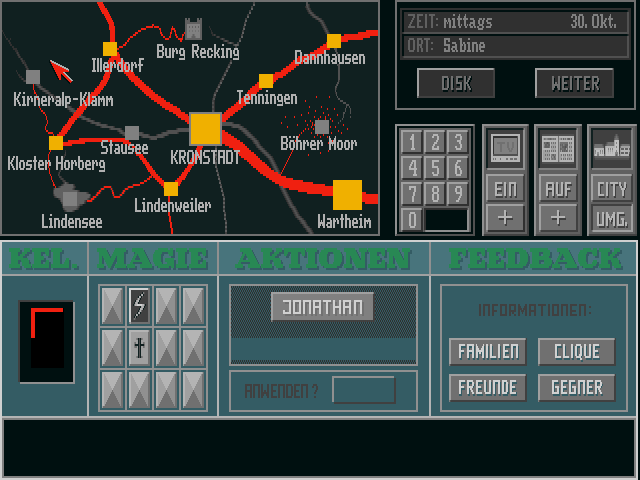
Task: Switch map to UMG. view
Action: coord(611,217)
